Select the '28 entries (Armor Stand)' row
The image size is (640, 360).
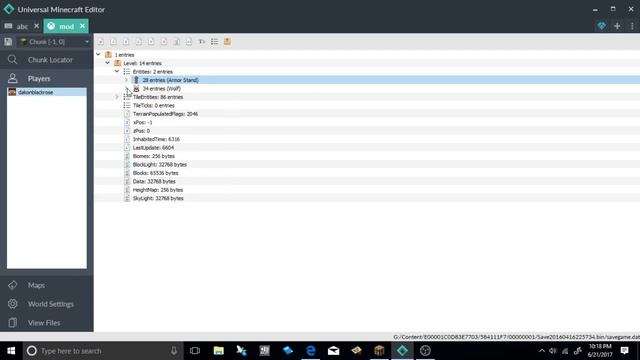click(367, 80)
